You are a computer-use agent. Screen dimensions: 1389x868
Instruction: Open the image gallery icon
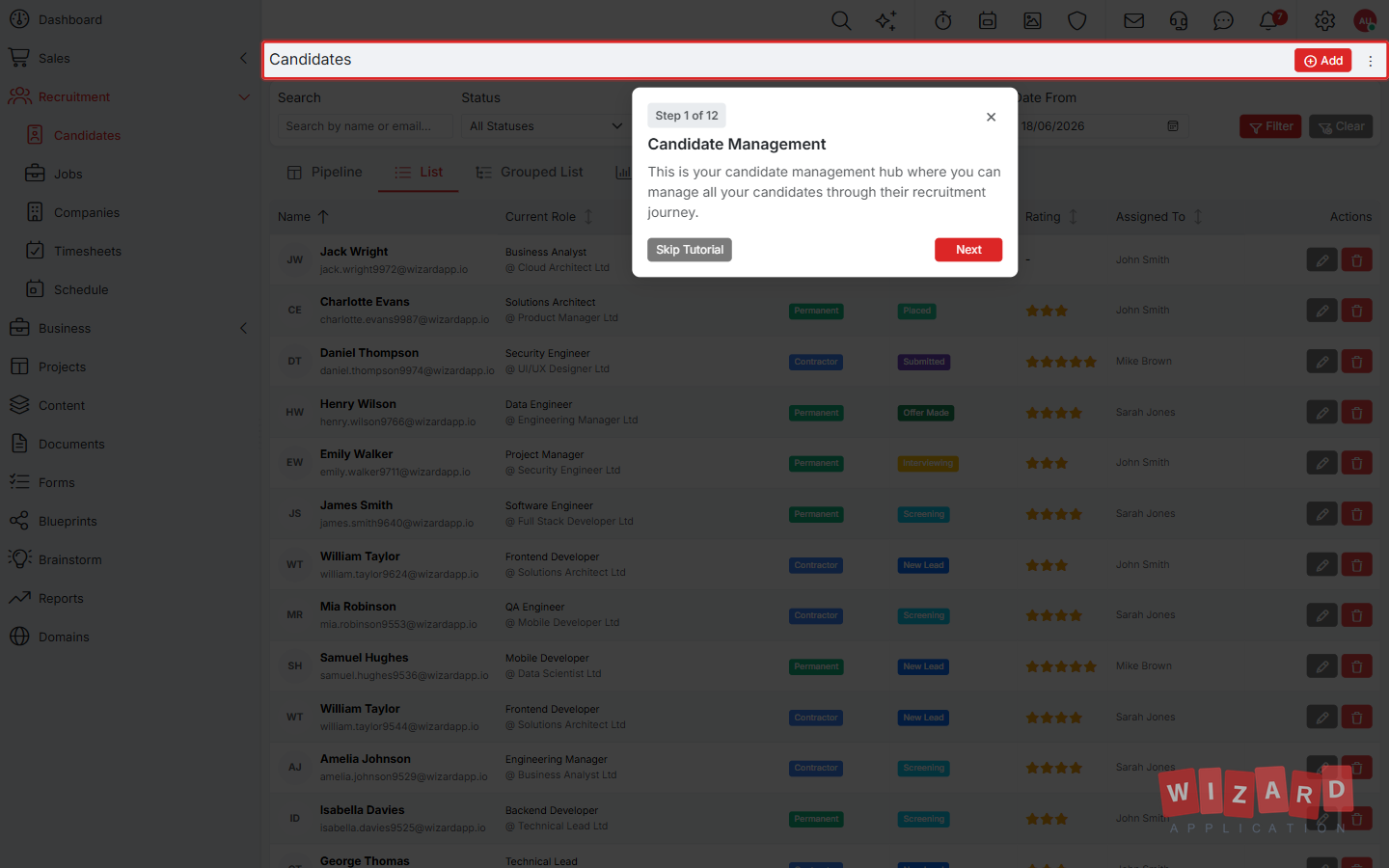click(x=1032, y=20)
